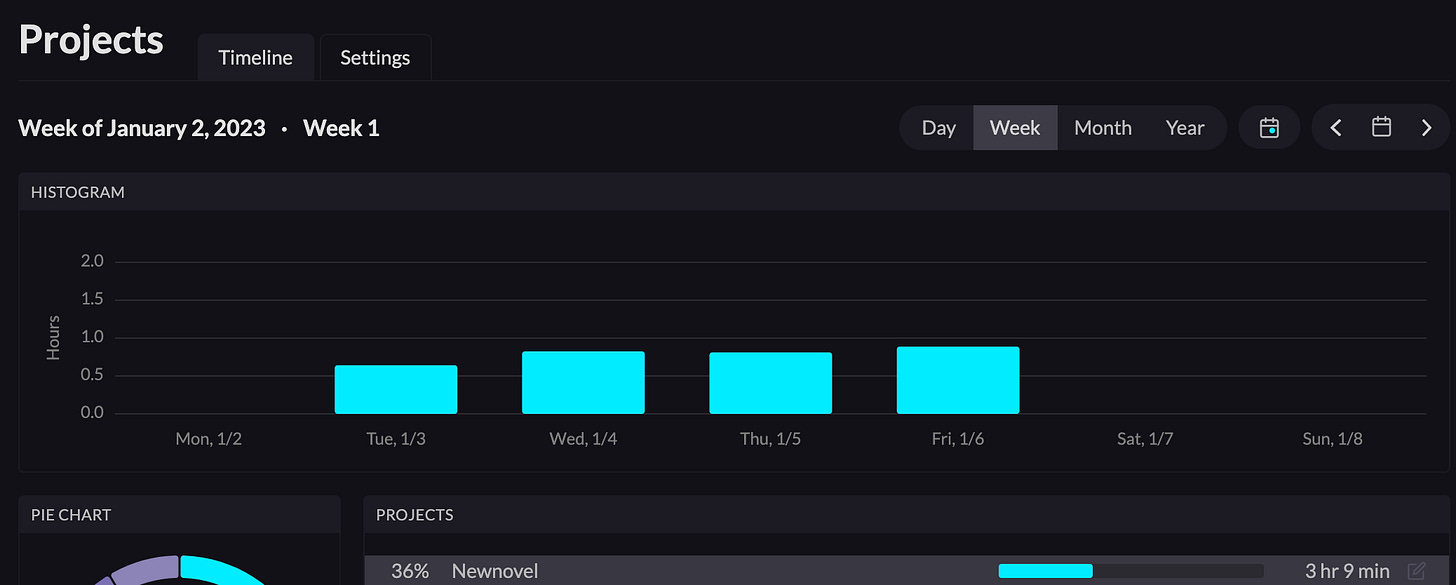Click the jump-to-today calendar icon
This screenshot has width=1456, height=585.
tap(1269, 128)
